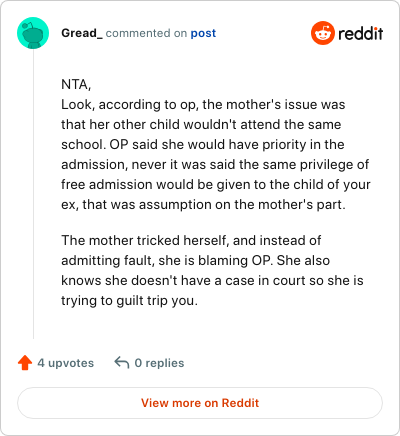The height and width of the screenshot is (436, 400).
Task: Open the '0 replies' label
Action: [x=159, y=363]
